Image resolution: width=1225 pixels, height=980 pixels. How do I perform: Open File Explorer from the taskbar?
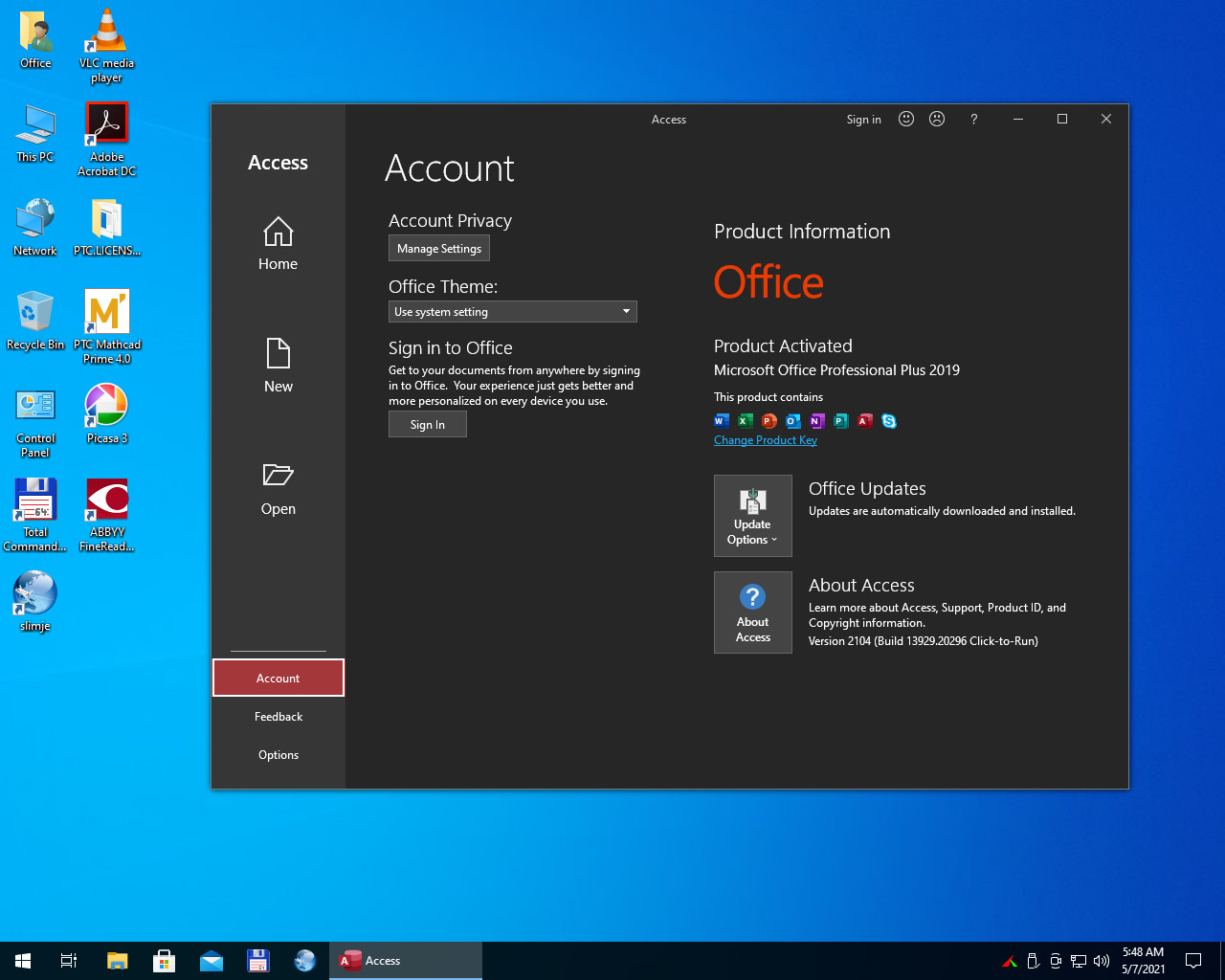[x=117, y=961]
